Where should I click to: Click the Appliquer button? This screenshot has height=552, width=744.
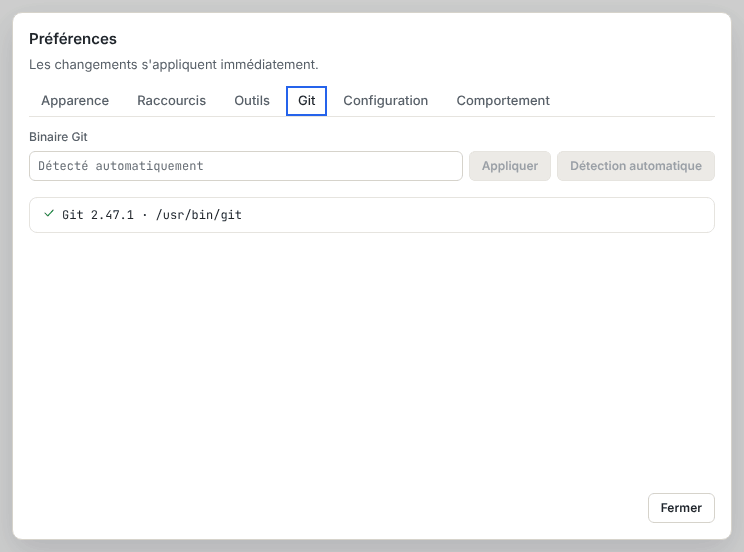tap(510, 166)
